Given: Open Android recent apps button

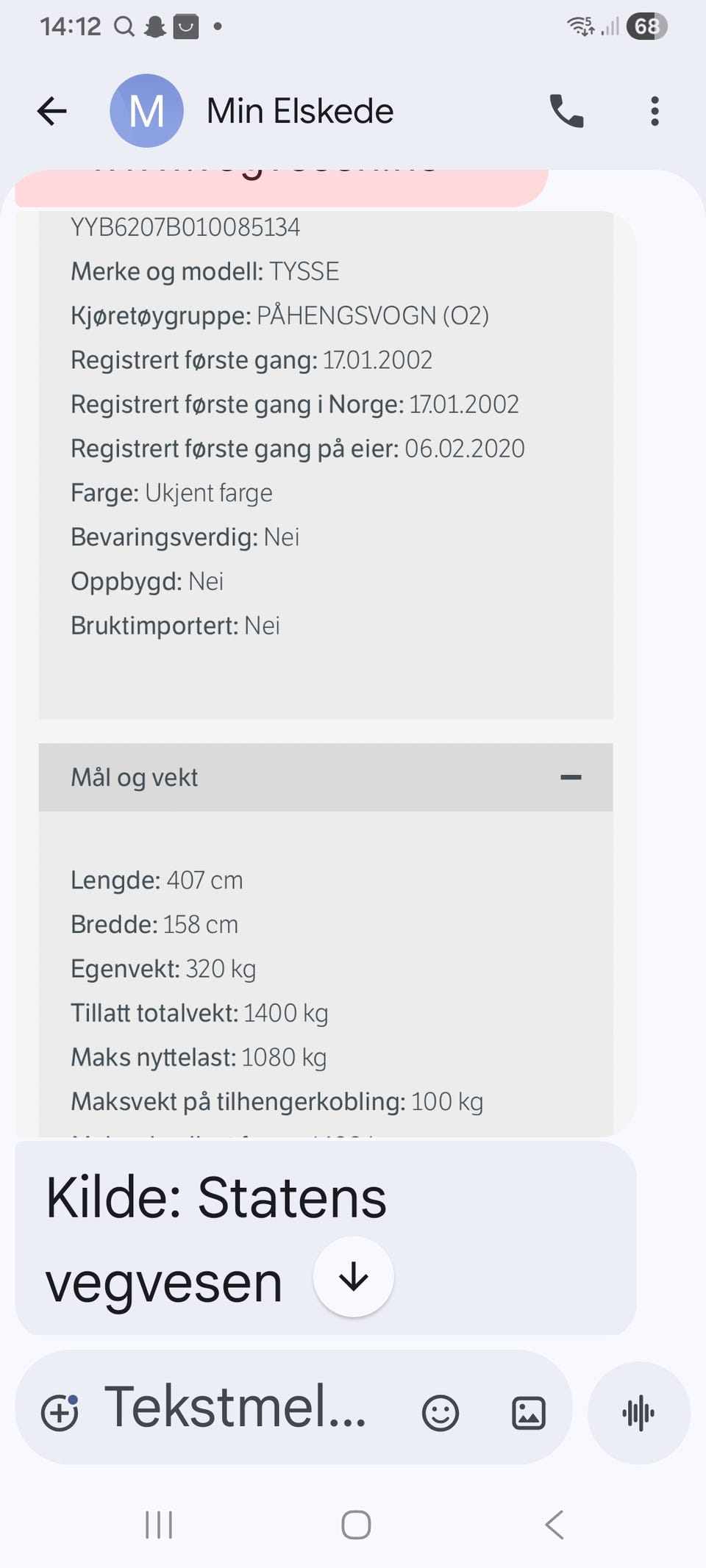Looking at the screenshot, I should 159,1525.
